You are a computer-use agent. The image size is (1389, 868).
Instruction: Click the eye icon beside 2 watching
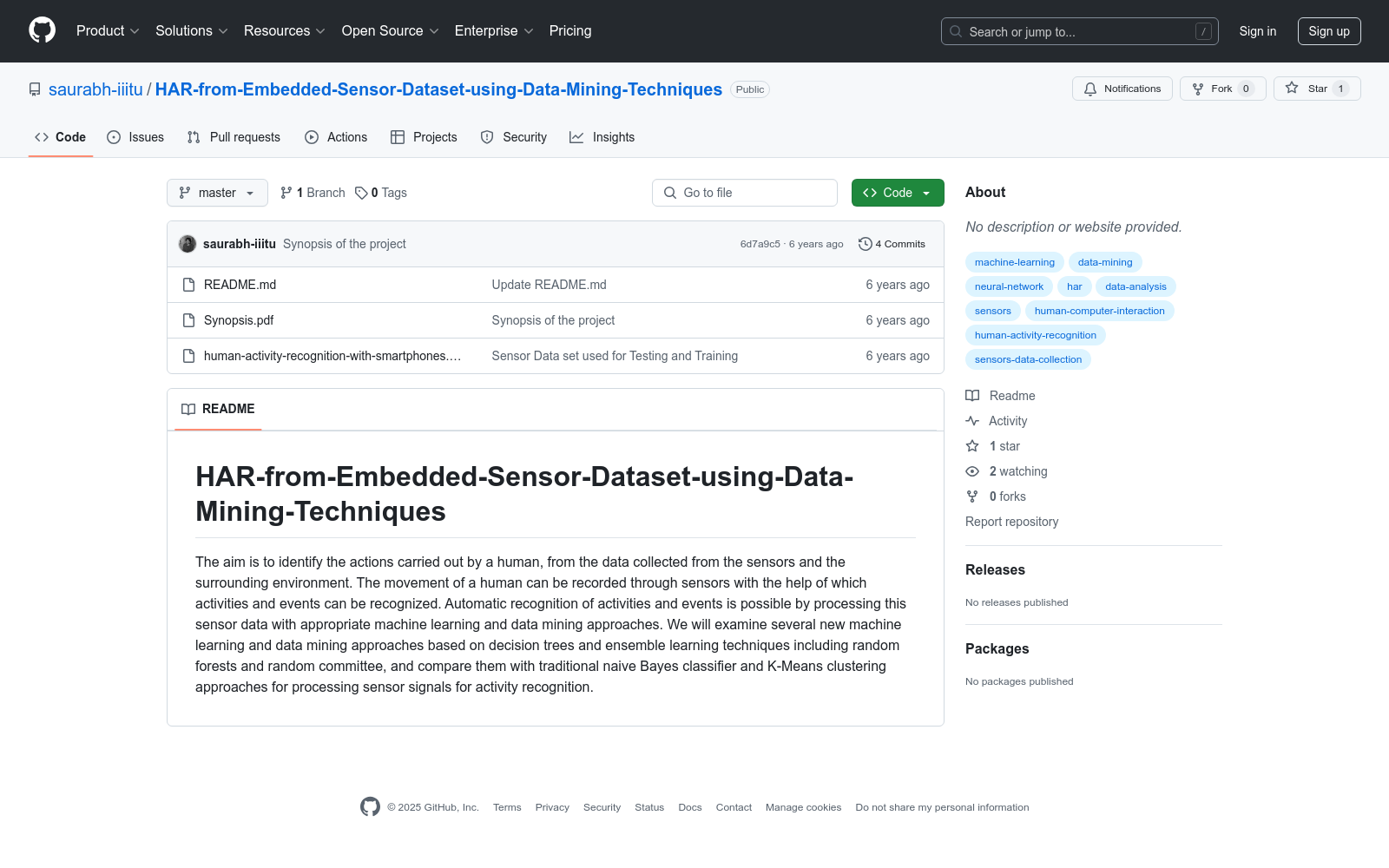pos(972,471)
